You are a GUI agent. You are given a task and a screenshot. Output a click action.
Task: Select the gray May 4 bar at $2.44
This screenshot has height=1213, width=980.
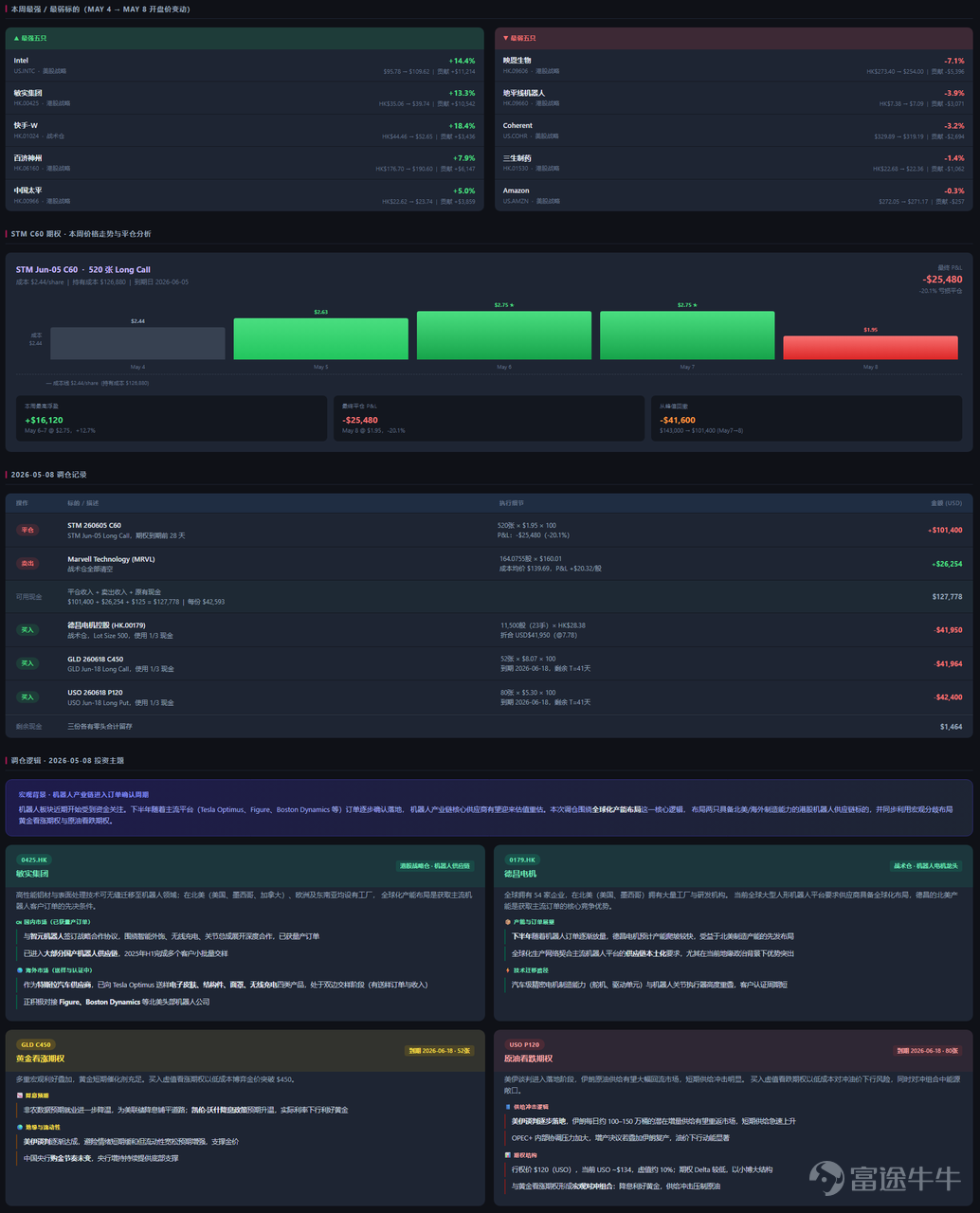pos(137,343)
